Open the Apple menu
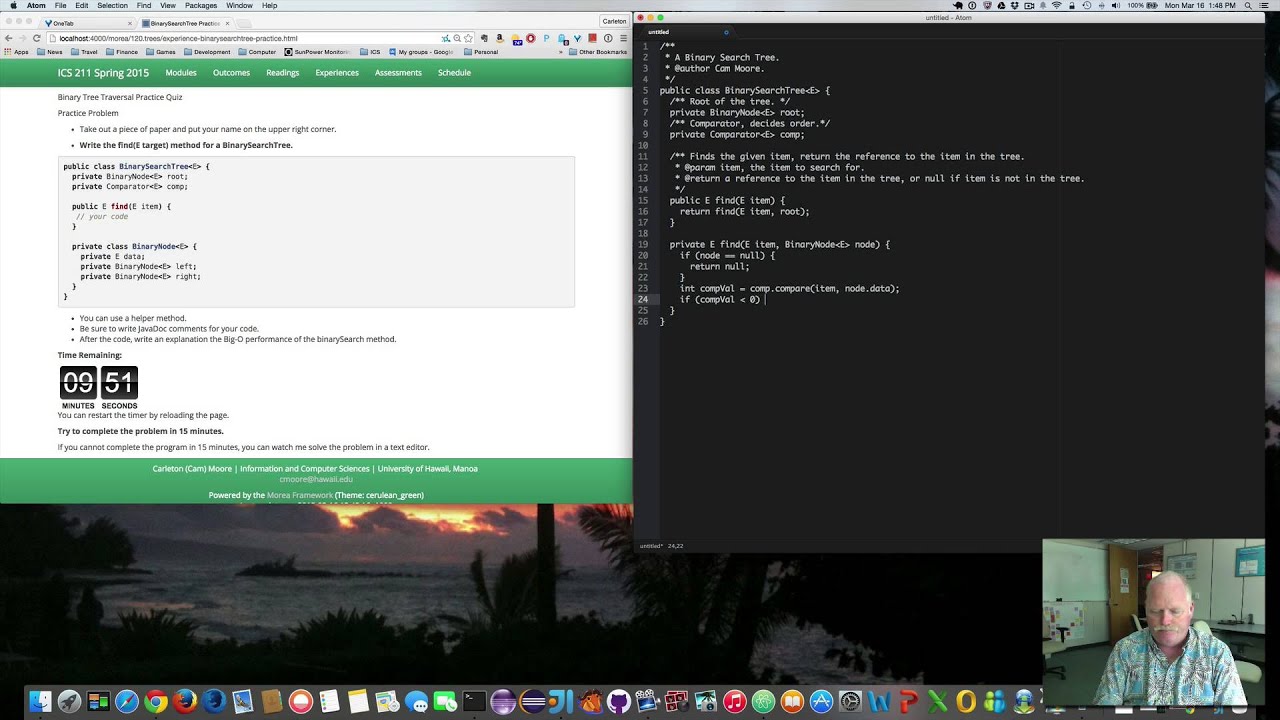 [13, 6]
